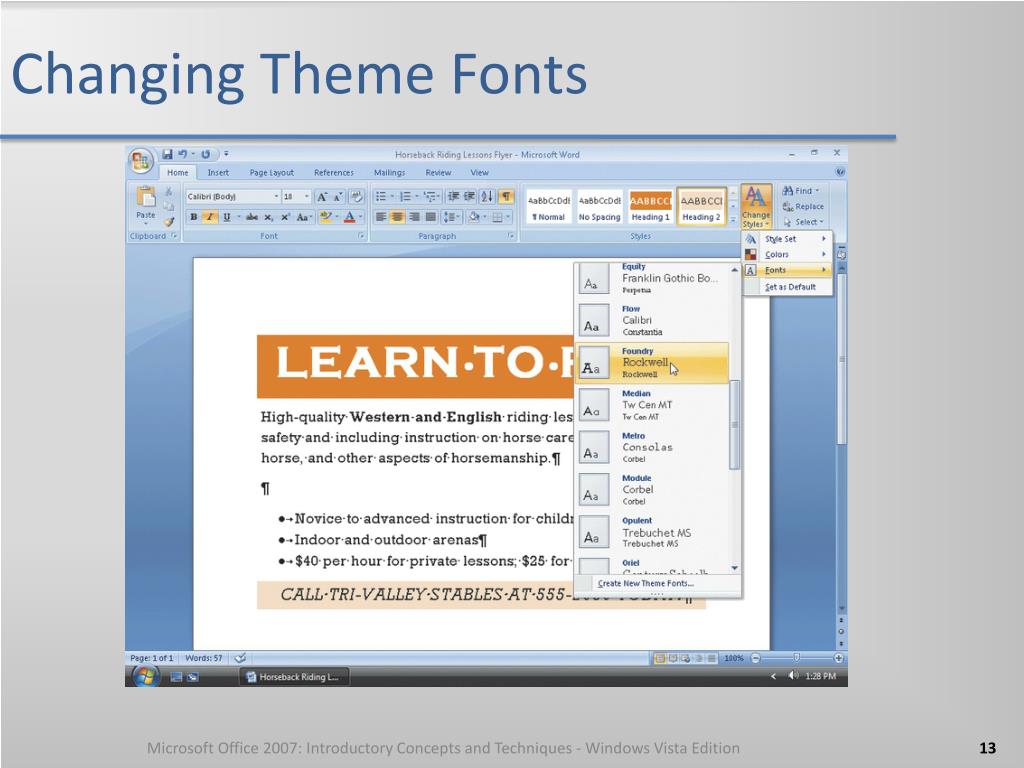Viewport: 1024px width, 768px height.
Task: Toggle Subscript formatting
Action: click(x=268, y=217)
